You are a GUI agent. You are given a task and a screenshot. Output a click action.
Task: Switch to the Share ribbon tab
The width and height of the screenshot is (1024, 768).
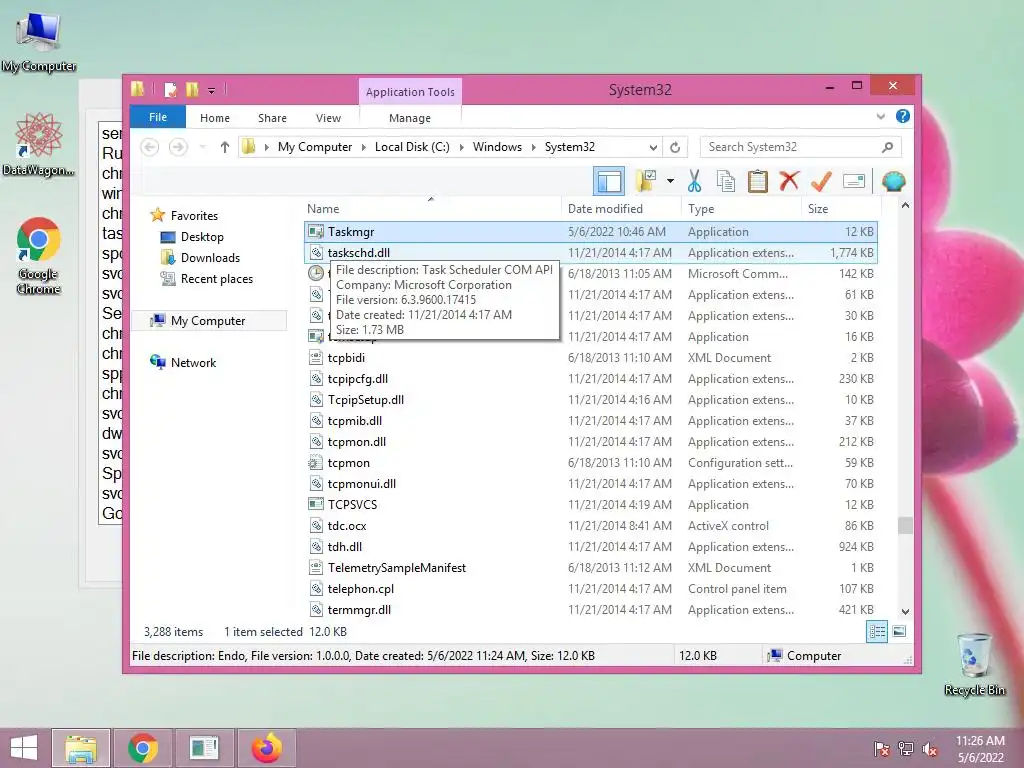[272, 118]
